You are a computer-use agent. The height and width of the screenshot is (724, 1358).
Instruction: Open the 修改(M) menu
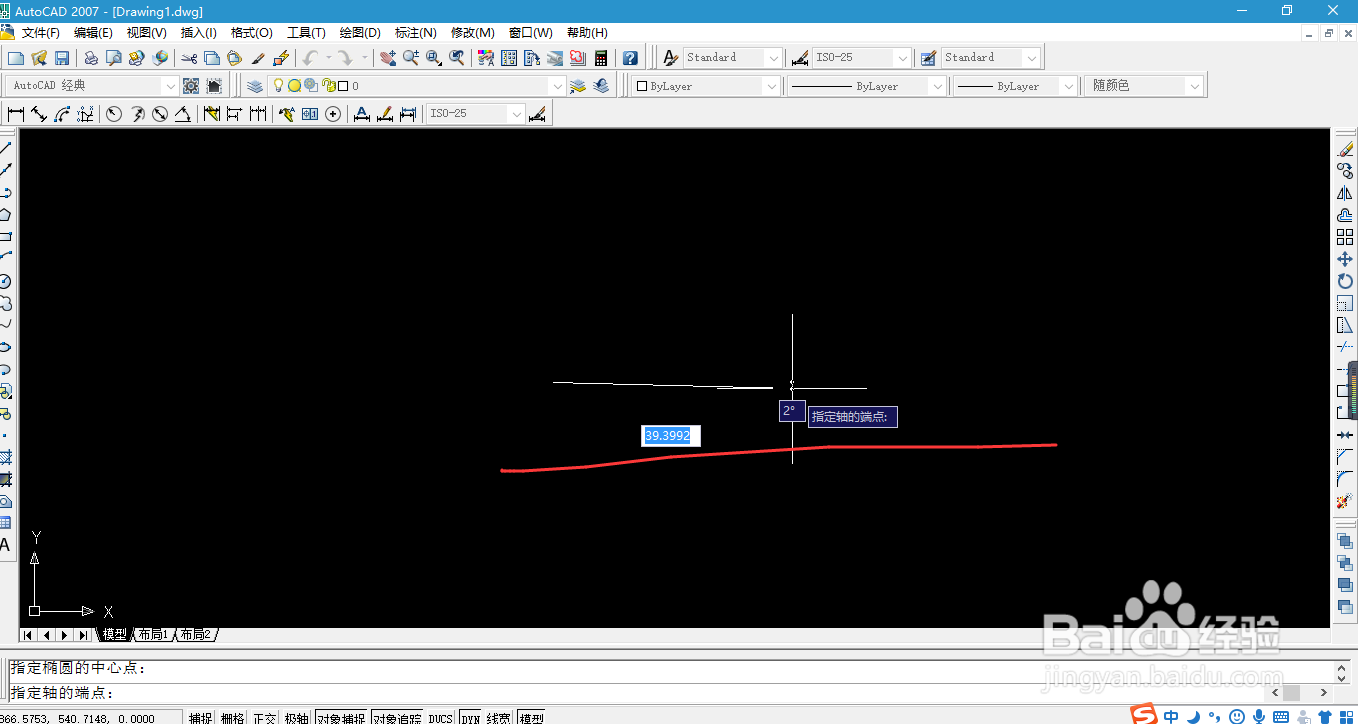click(x=473, y=33)
